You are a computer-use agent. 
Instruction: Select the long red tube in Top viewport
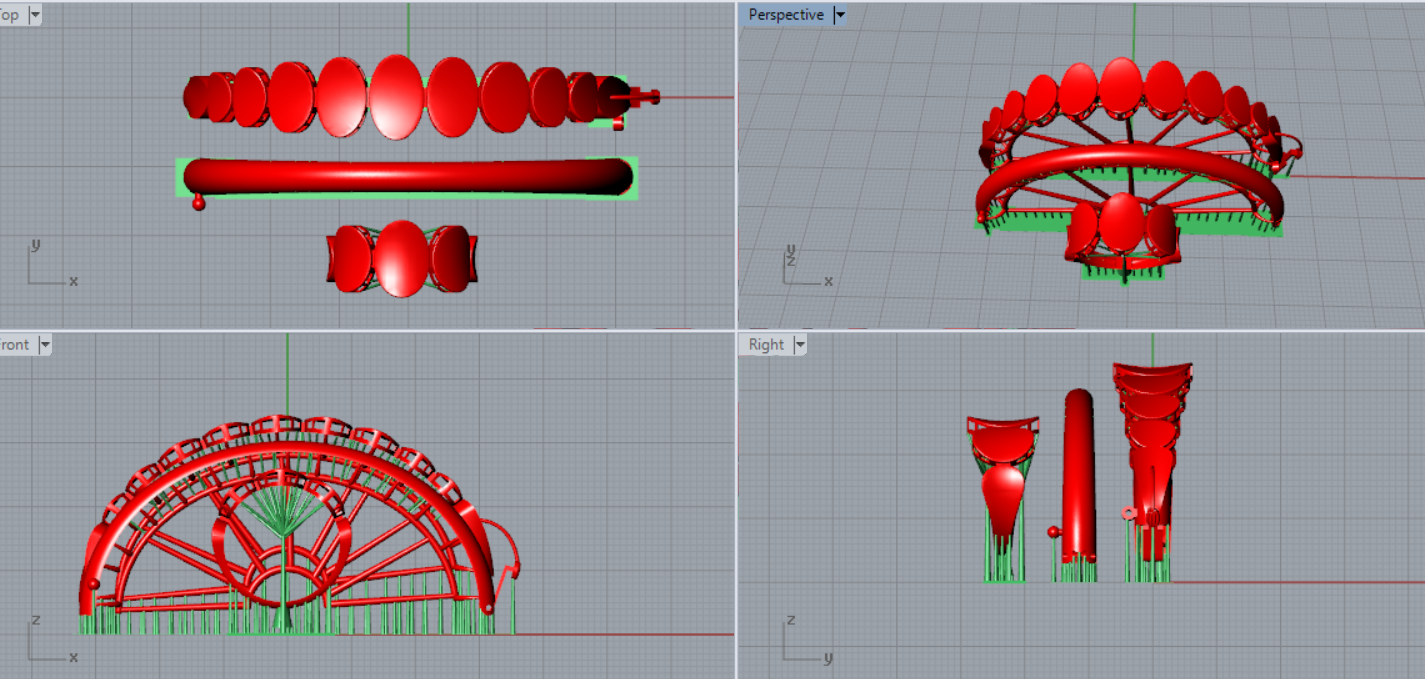(408, 176)
